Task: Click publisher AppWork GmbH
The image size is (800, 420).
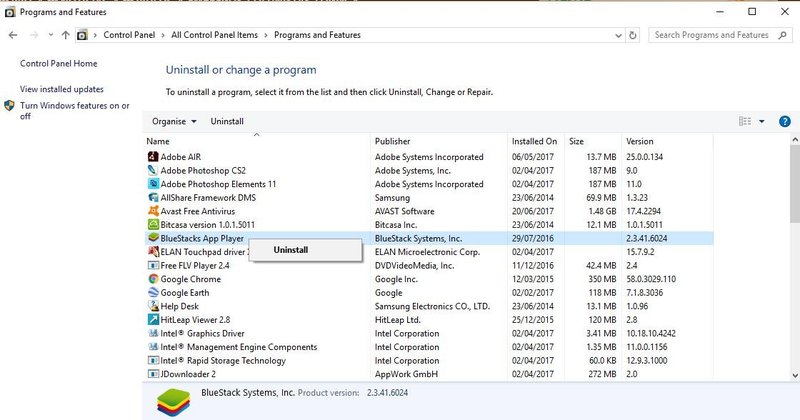Action: [406, 374]
